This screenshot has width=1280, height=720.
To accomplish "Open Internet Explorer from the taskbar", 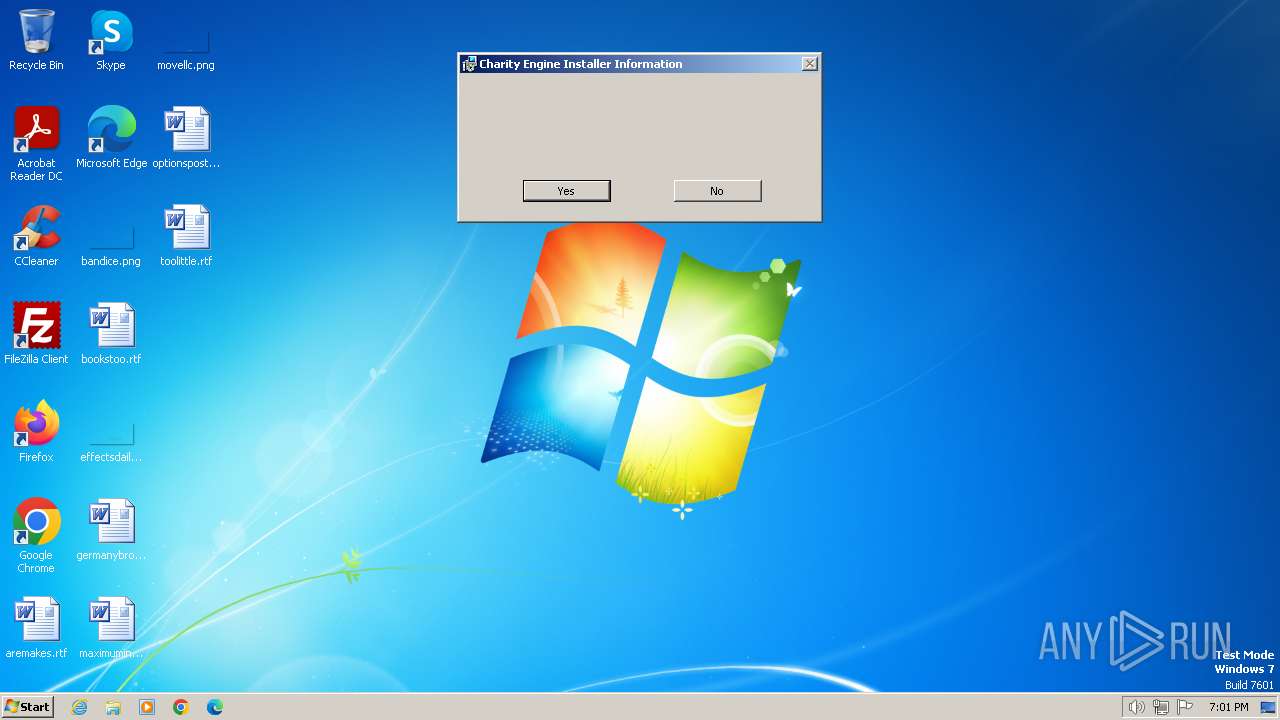I will (79, 707).
